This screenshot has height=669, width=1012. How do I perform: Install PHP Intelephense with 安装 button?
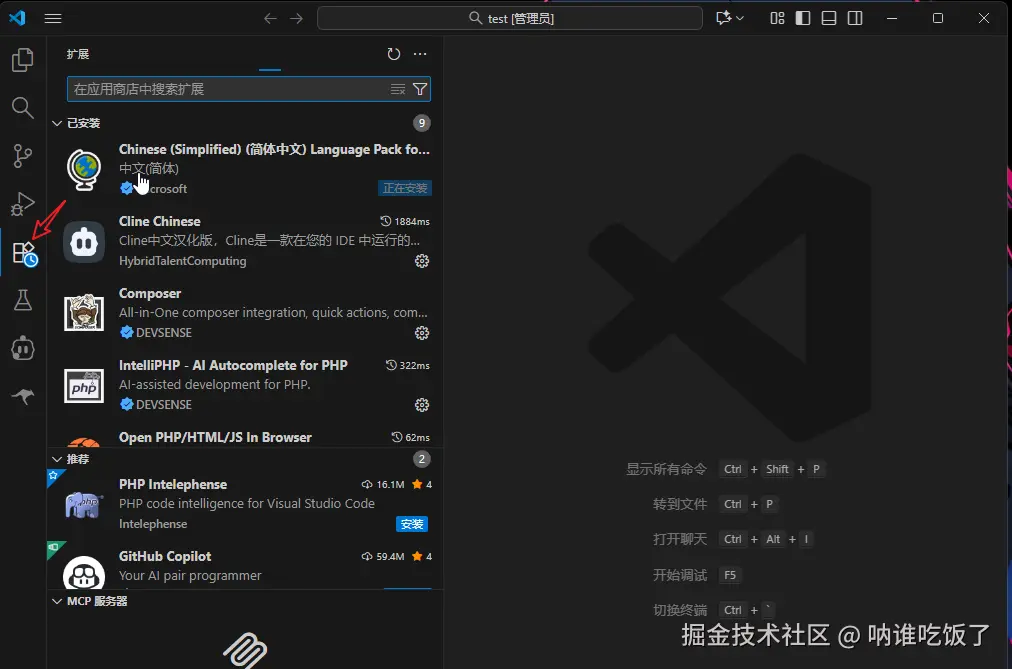[x=412, y=524]
